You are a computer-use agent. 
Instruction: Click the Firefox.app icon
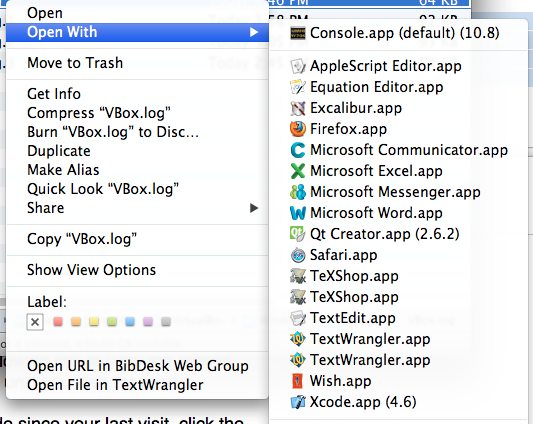click(298, 129)
